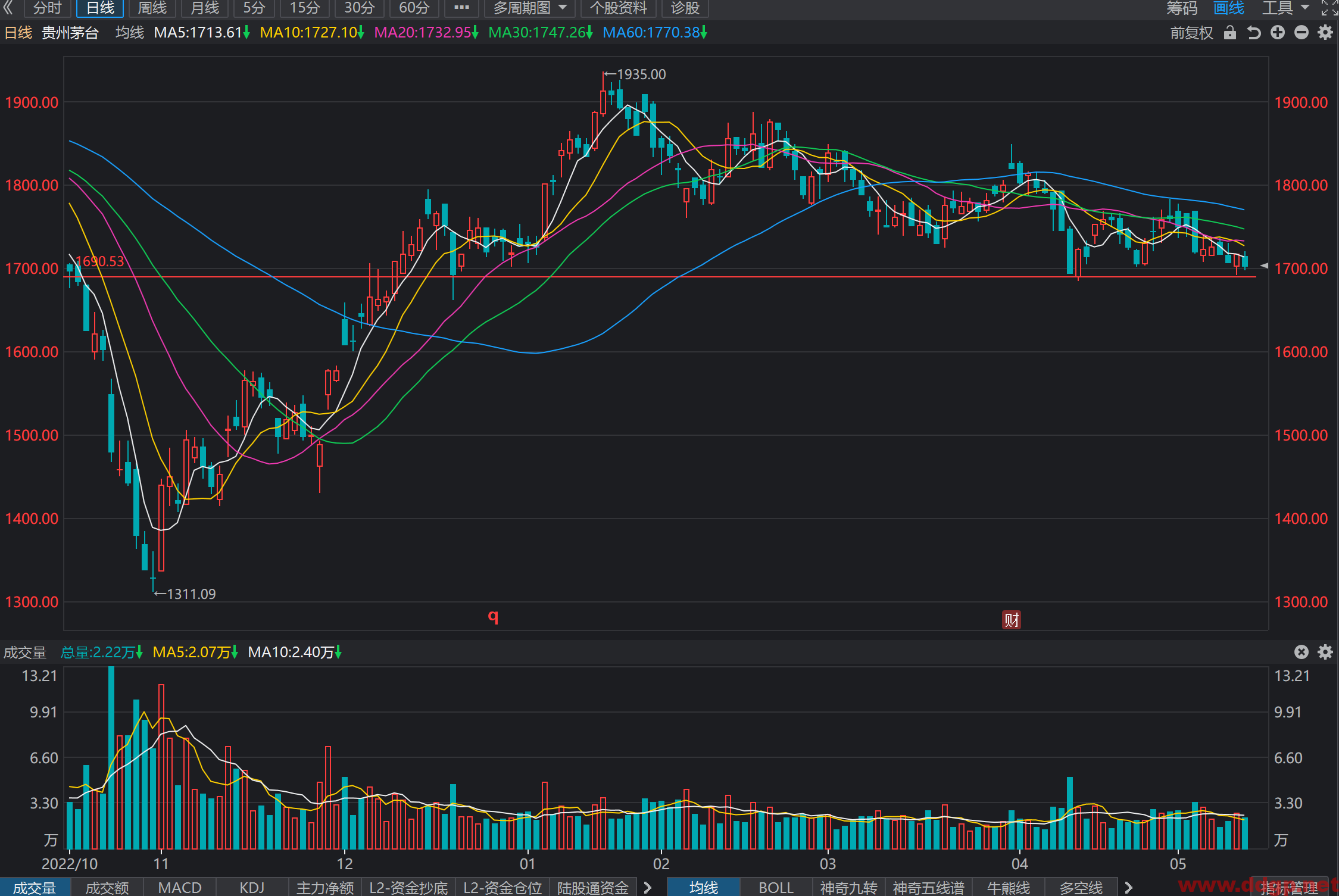
Task: Select the BOLL overlay indicator
Action: pyautogui.click(x=776, y=888)
